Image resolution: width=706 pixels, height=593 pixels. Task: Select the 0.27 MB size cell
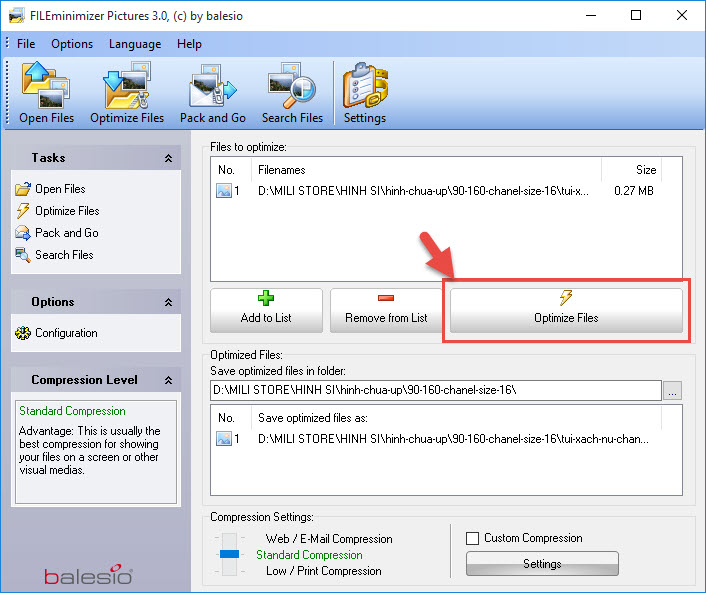(x=634, y=191)
